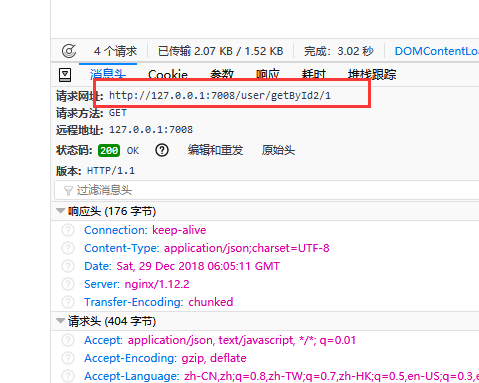Click the filter funnel icon
This screenshot has width=479, height=383.
coord(68,191)
